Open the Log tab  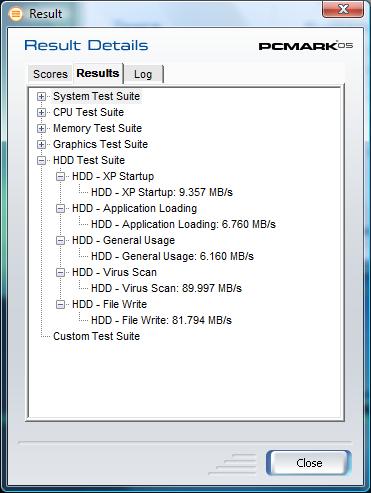pos(143,74)
